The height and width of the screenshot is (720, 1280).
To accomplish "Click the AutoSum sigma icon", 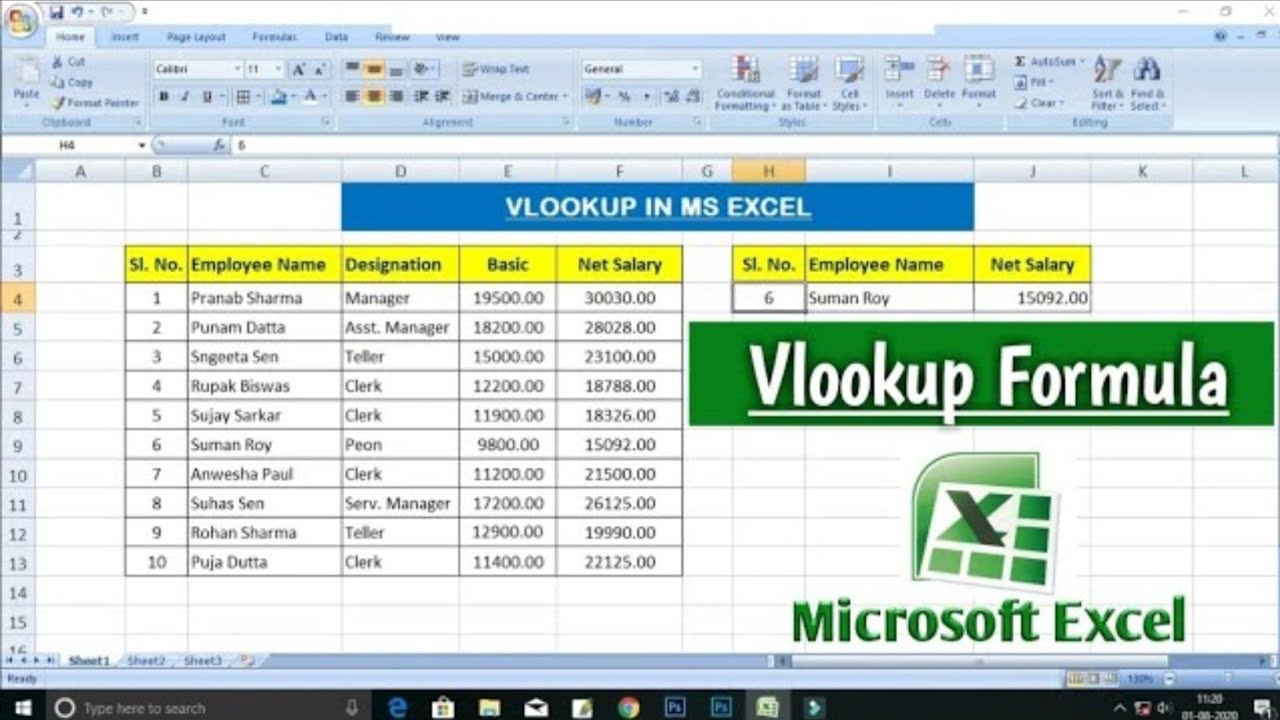I will (1020, 62).
